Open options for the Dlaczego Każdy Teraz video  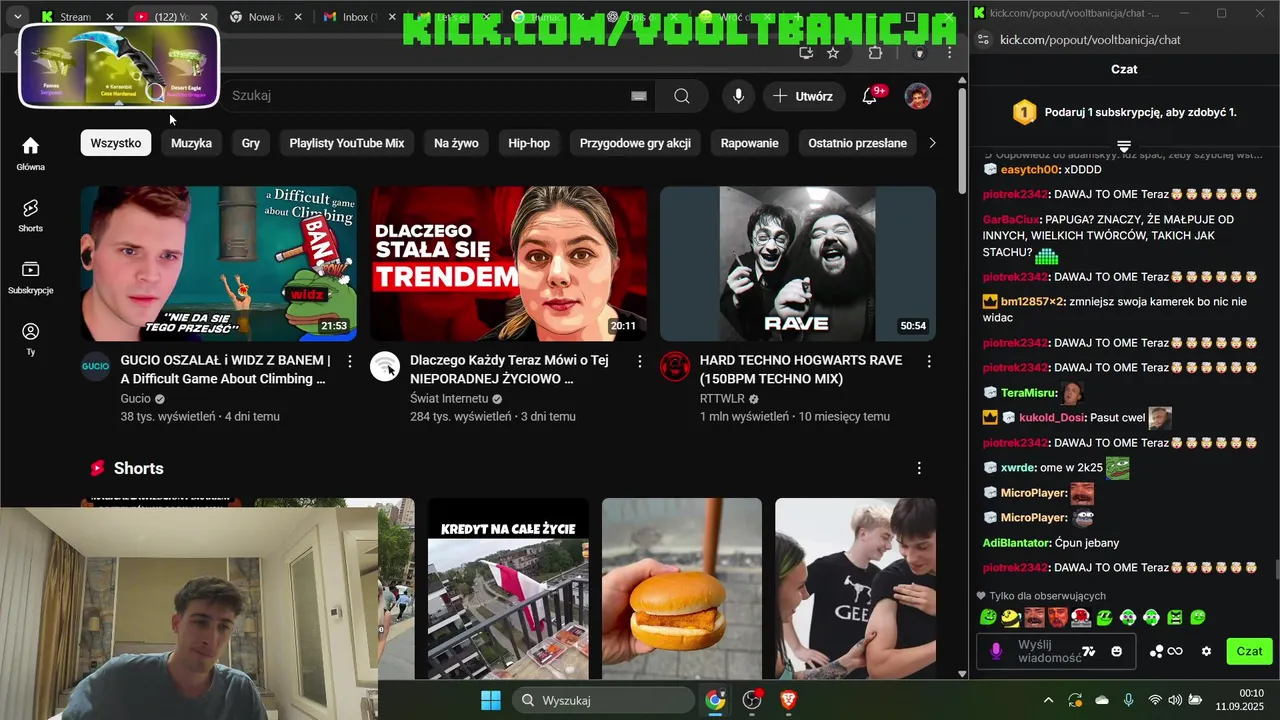click(640, 360)
